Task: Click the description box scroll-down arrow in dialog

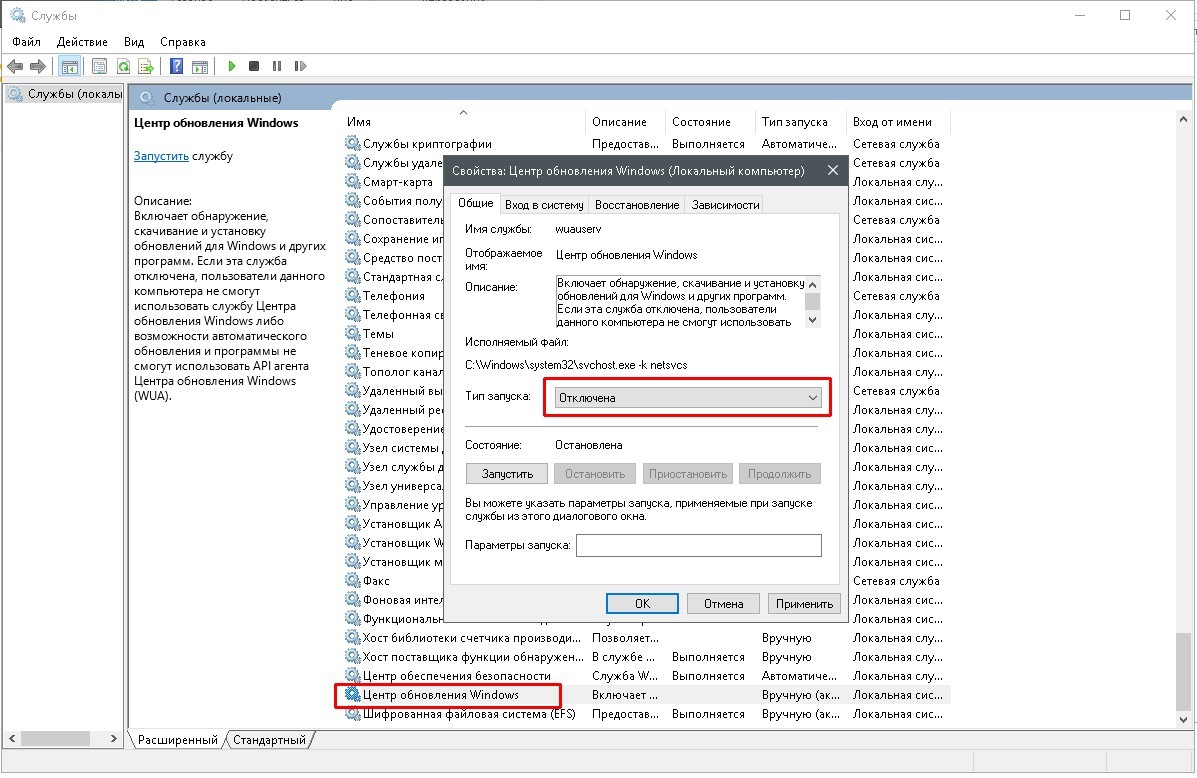Action: click(813, 320)
